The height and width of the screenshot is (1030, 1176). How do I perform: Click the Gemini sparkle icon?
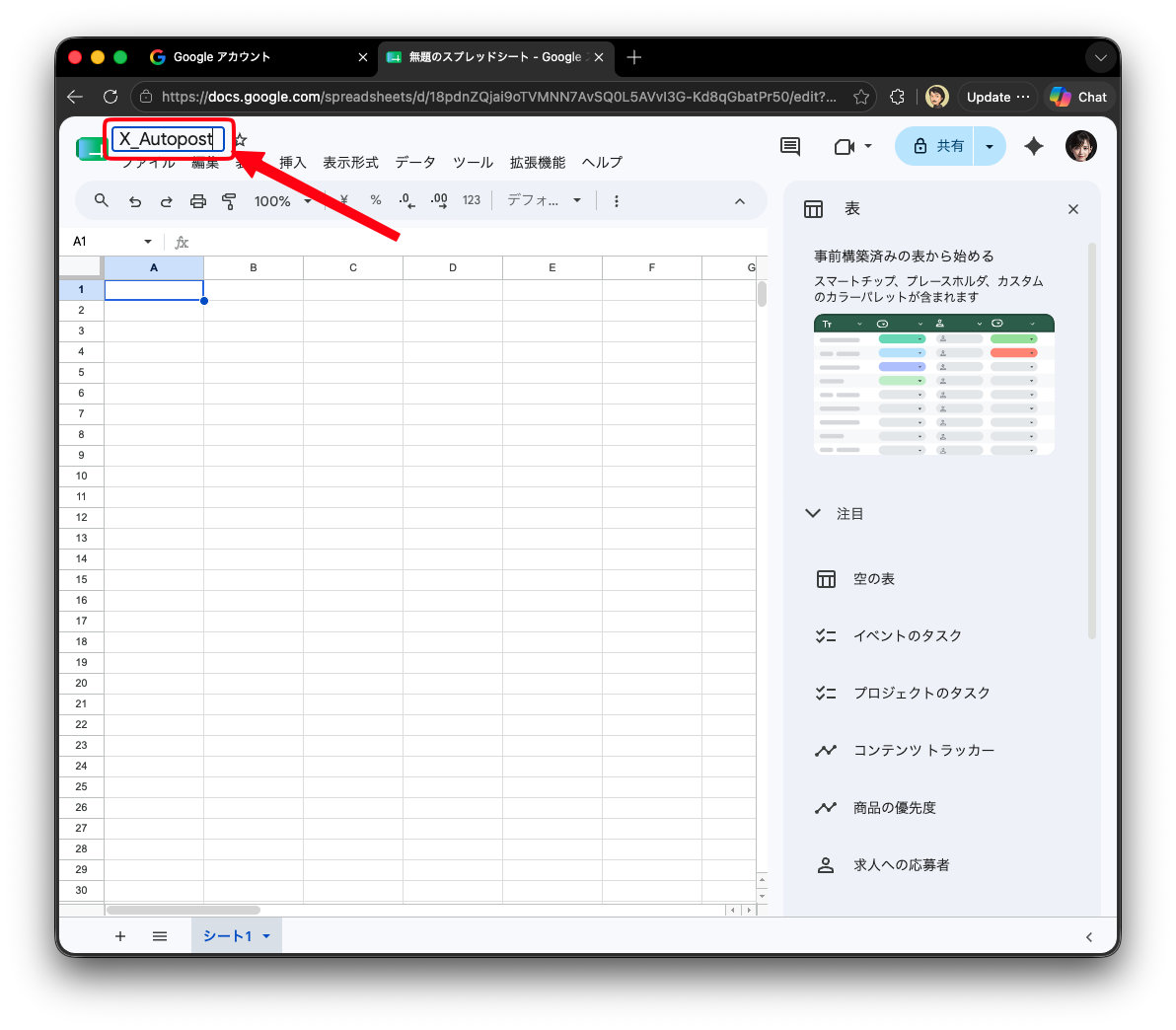click(1034, 146)
